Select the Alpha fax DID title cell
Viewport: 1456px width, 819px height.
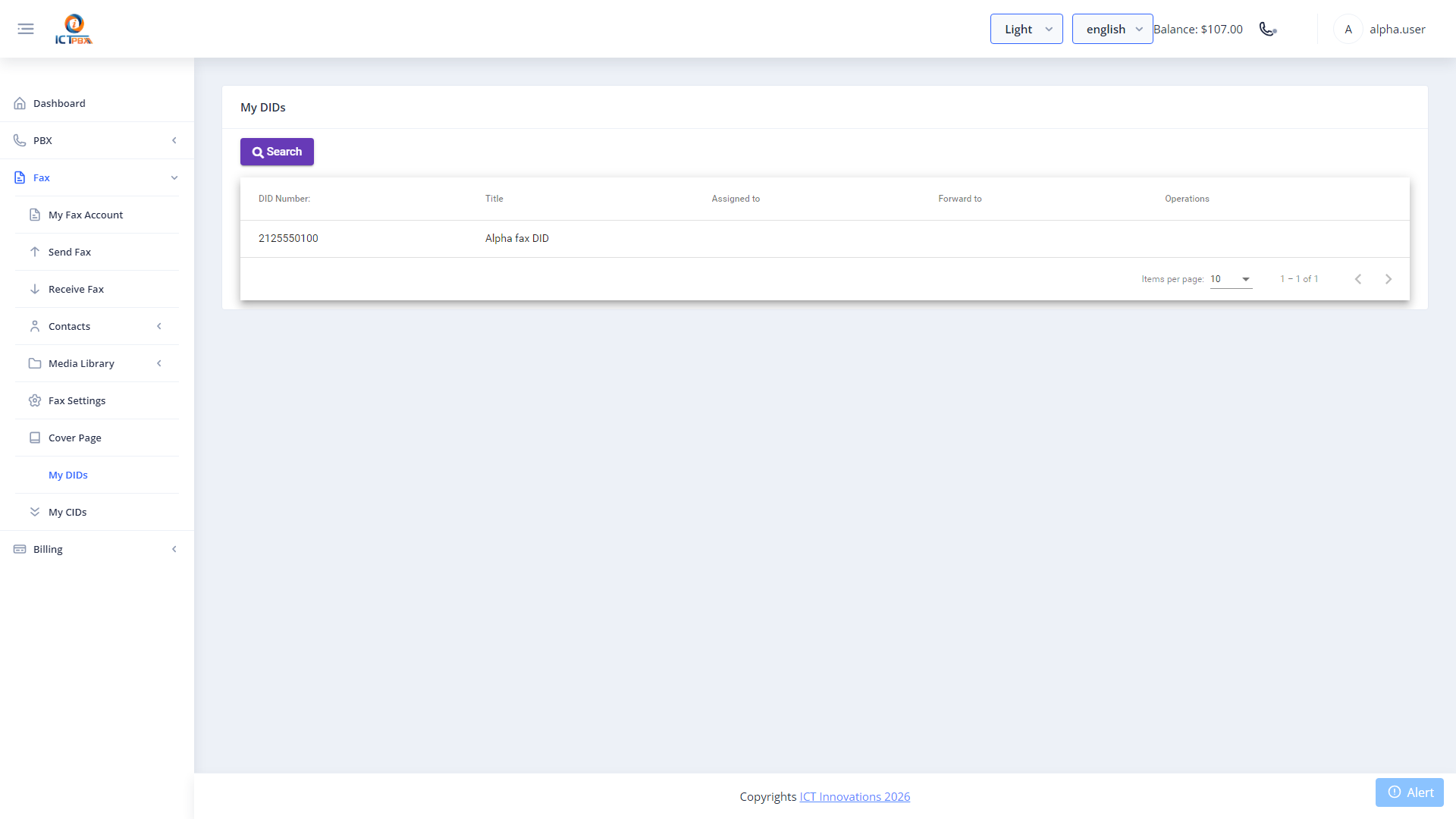coord(517,238)
